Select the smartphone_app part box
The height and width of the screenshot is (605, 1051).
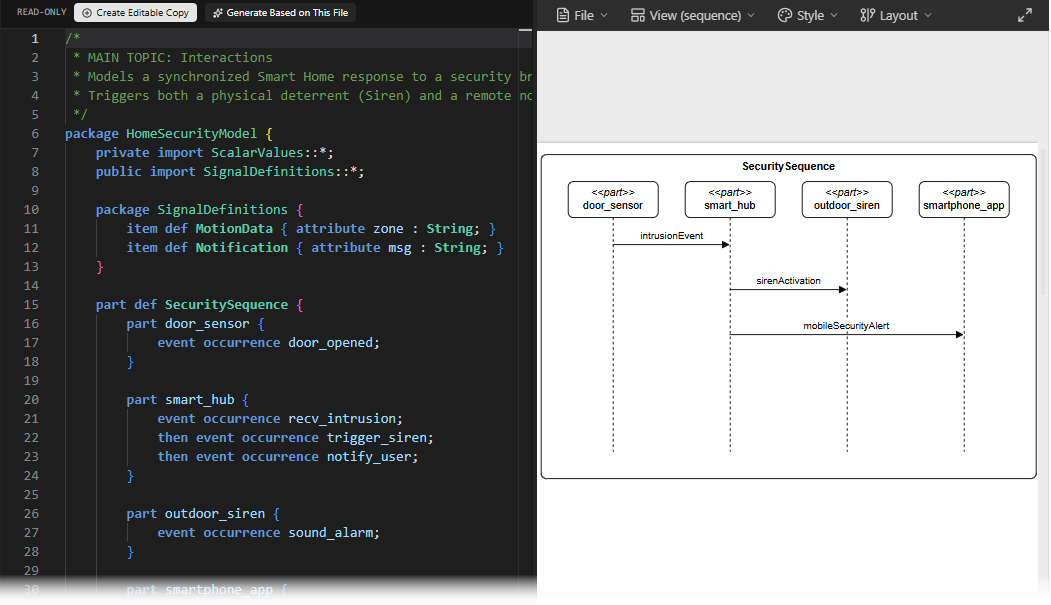964,200
